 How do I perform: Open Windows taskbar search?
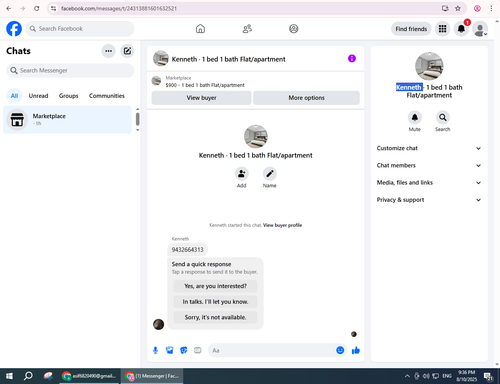28,376
